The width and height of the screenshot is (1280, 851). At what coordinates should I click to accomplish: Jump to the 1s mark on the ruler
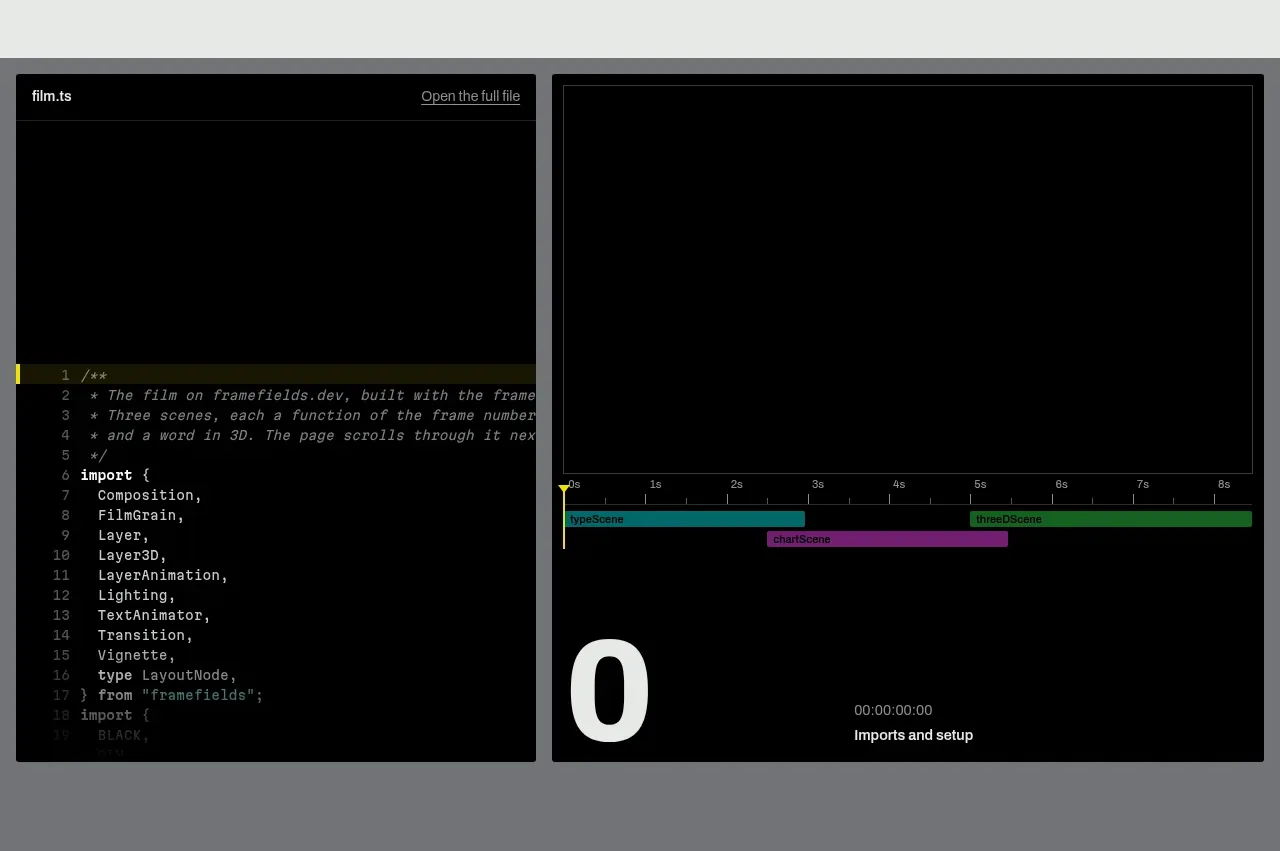pyautogui.click(x=655, y=484)
